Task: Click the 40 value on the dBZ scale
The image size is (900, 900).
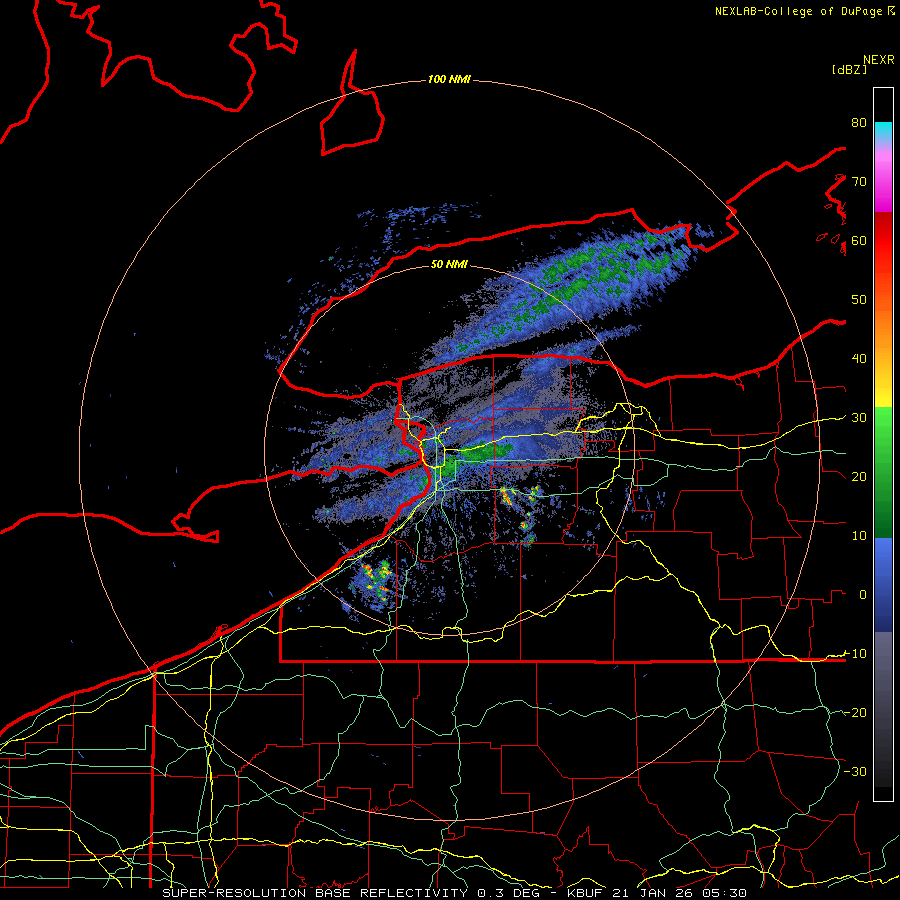Action: 859,358
